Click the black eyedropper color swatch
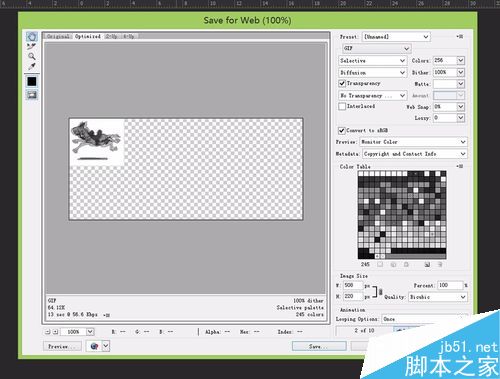The width and height of the screenshot is (500, 379). point(32,81)
